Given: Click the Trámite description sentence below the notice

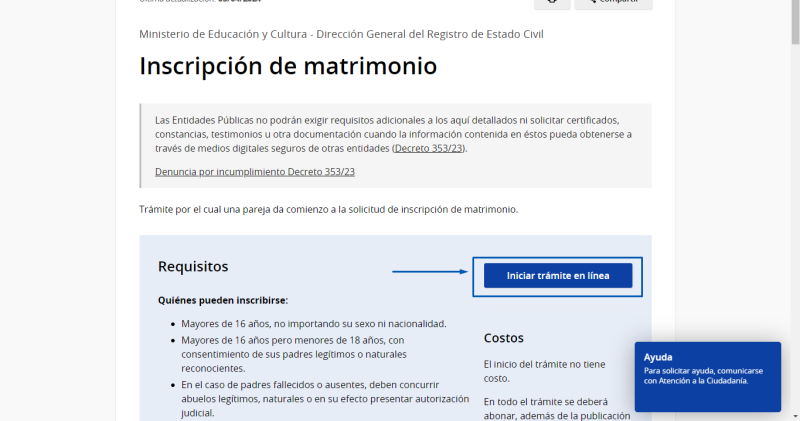Looking at the screenshot, I should (329, 210).
